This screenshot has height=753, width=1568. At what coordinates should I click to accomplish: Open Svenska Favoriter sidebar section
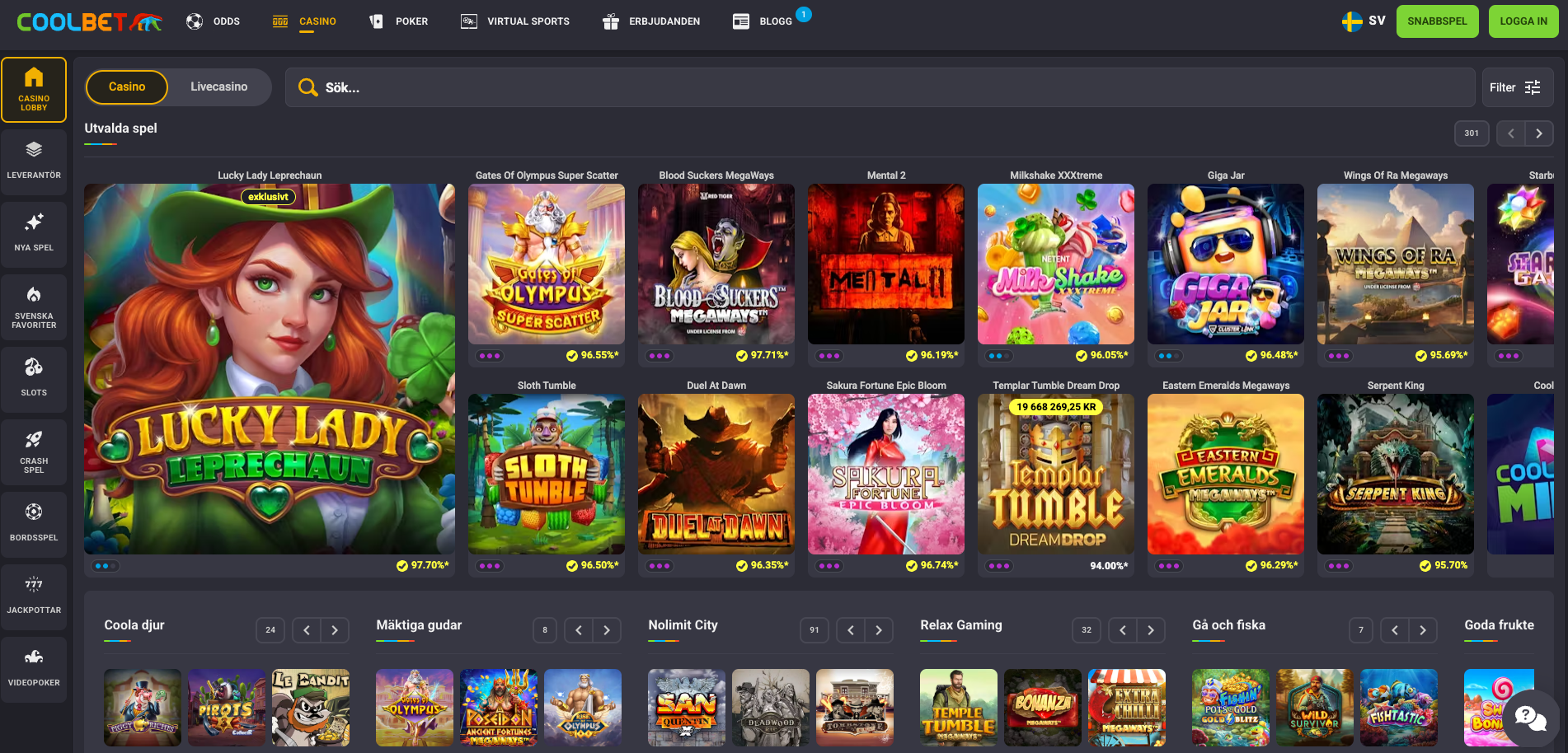[x=34, y=307]
